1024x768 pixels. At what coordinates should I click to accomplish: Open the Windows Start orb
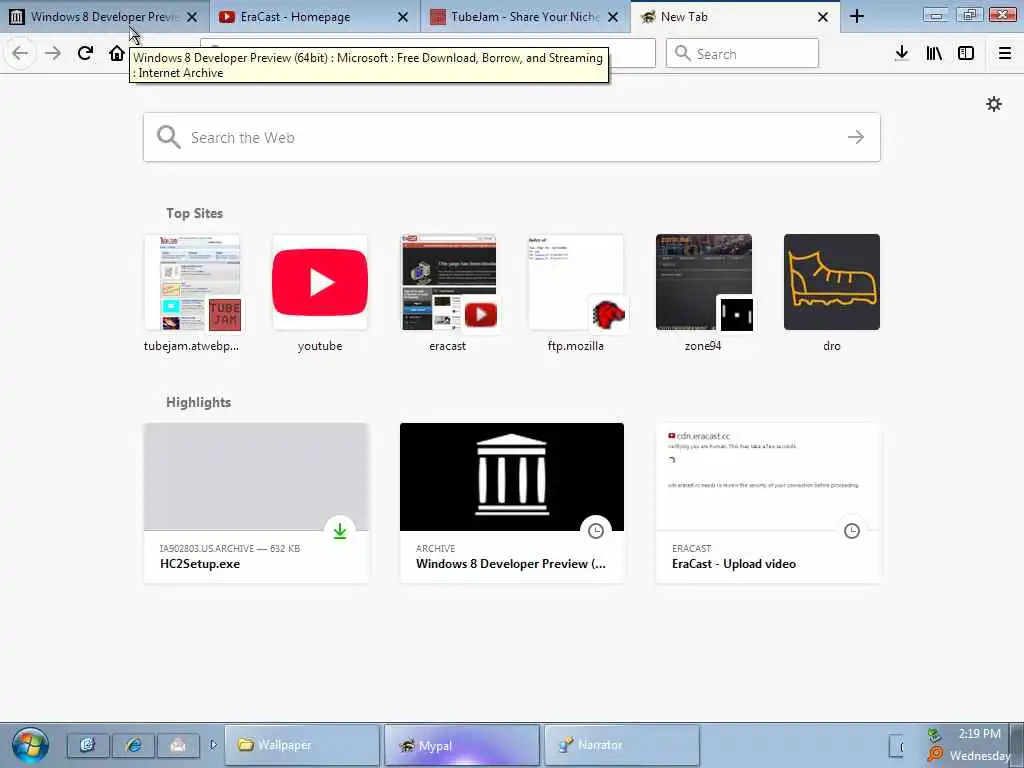point(30,745)
